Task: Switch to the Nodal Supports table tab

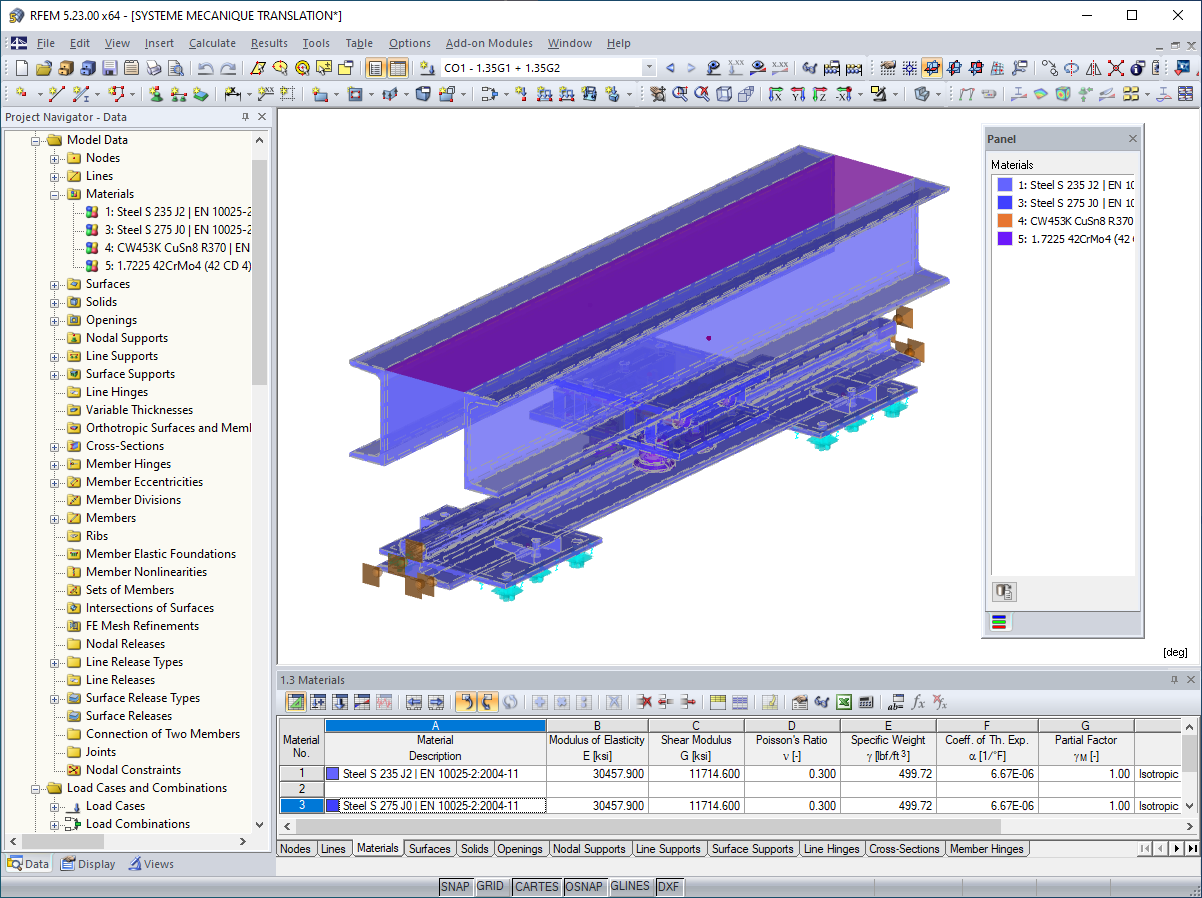Action: point(589,849)
